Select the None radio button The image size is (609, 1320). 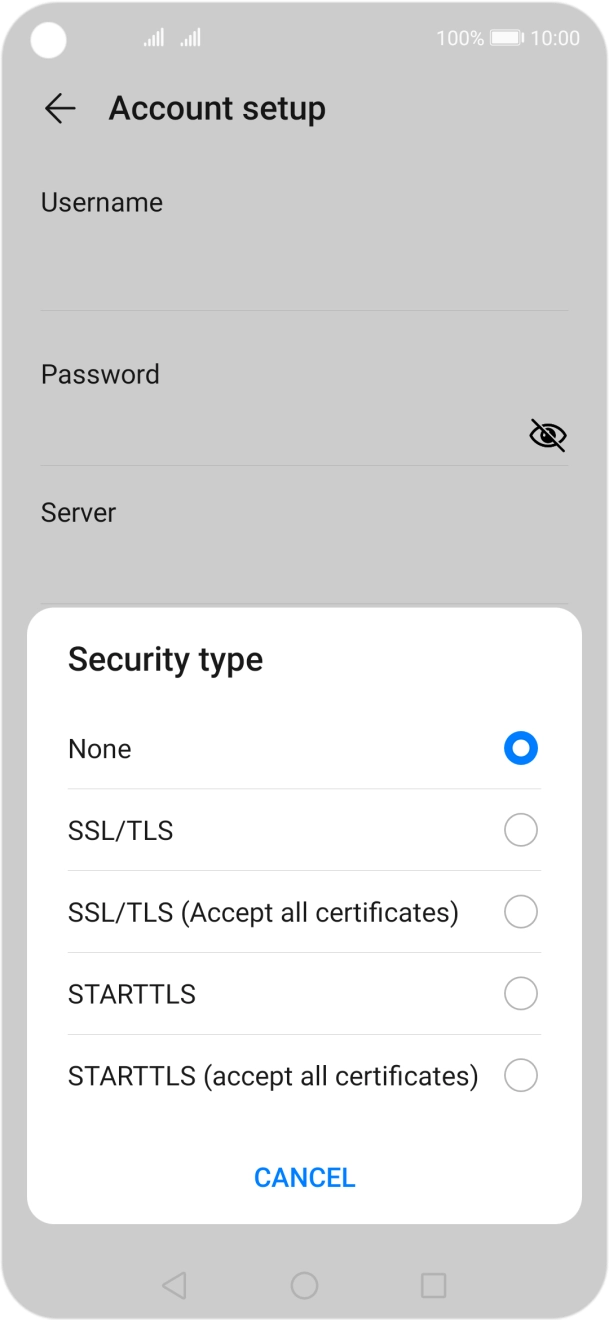520,749
